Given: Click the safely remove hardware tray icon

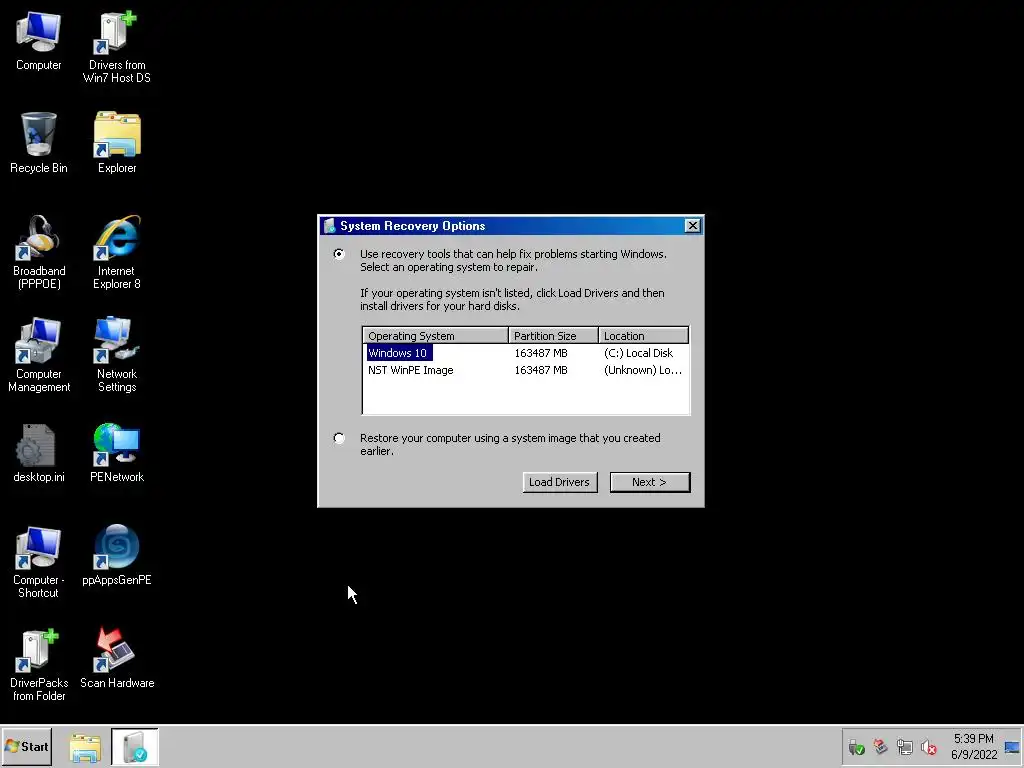Looking at the screenshot, I should coord(856,747).
